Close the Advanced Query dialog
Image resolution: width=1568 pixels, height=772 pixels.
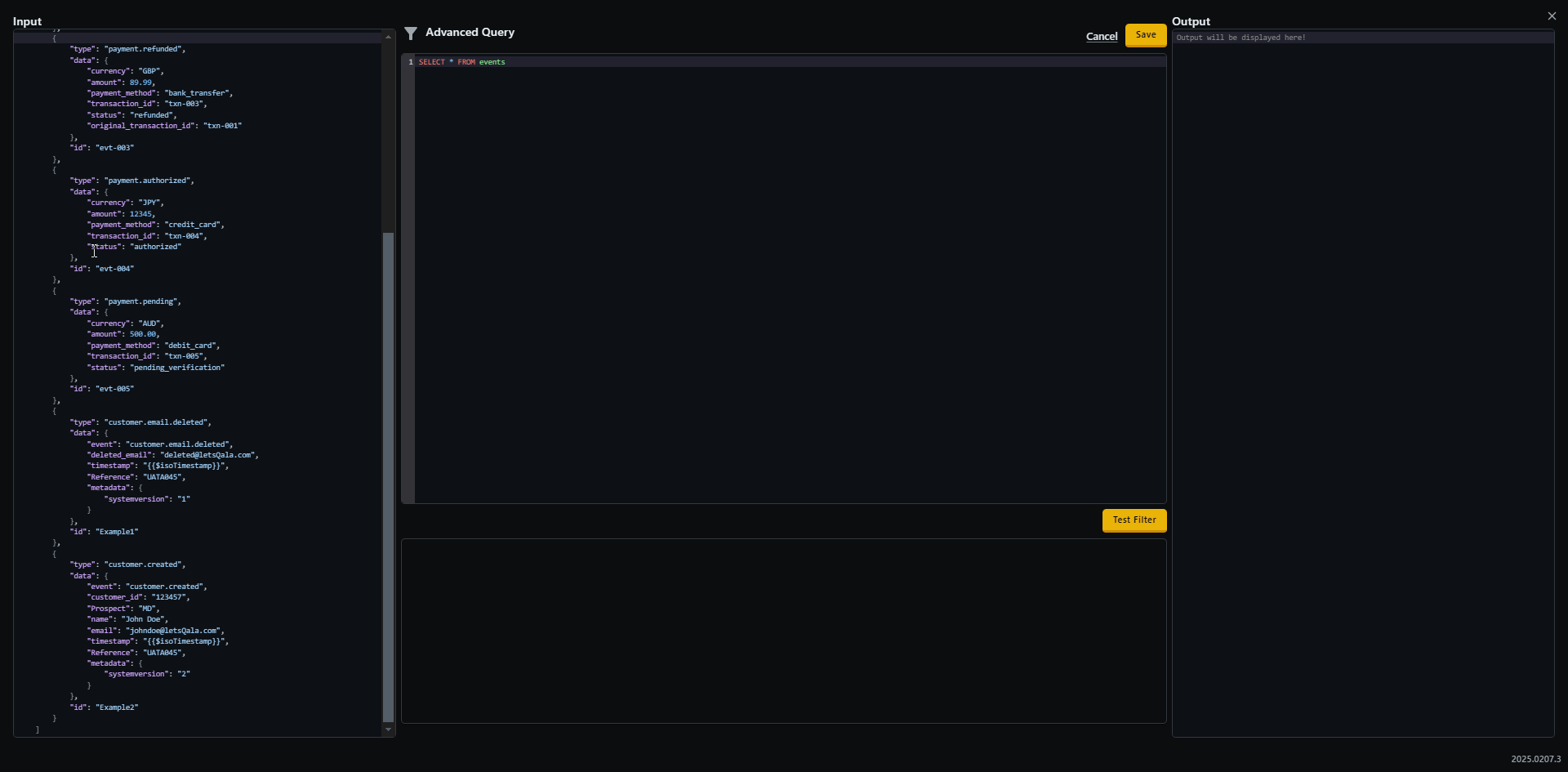pos(1551,16)
